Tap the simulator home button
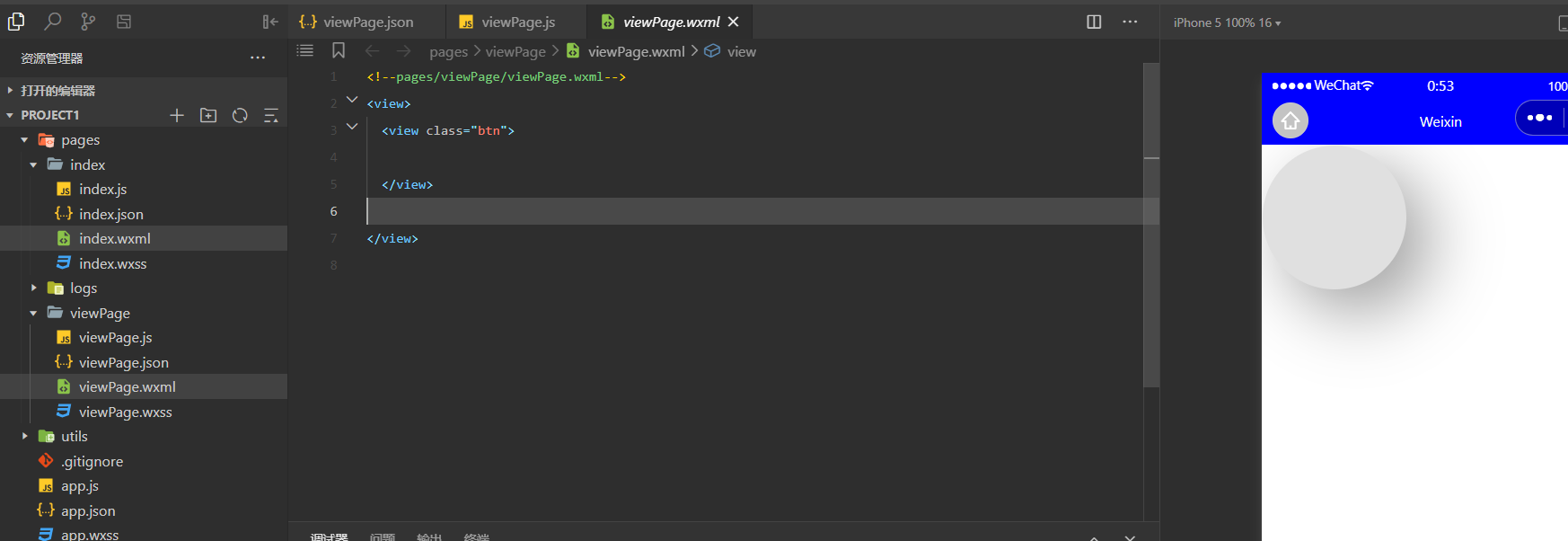The image size is (1568, 541). point(1291,120)
